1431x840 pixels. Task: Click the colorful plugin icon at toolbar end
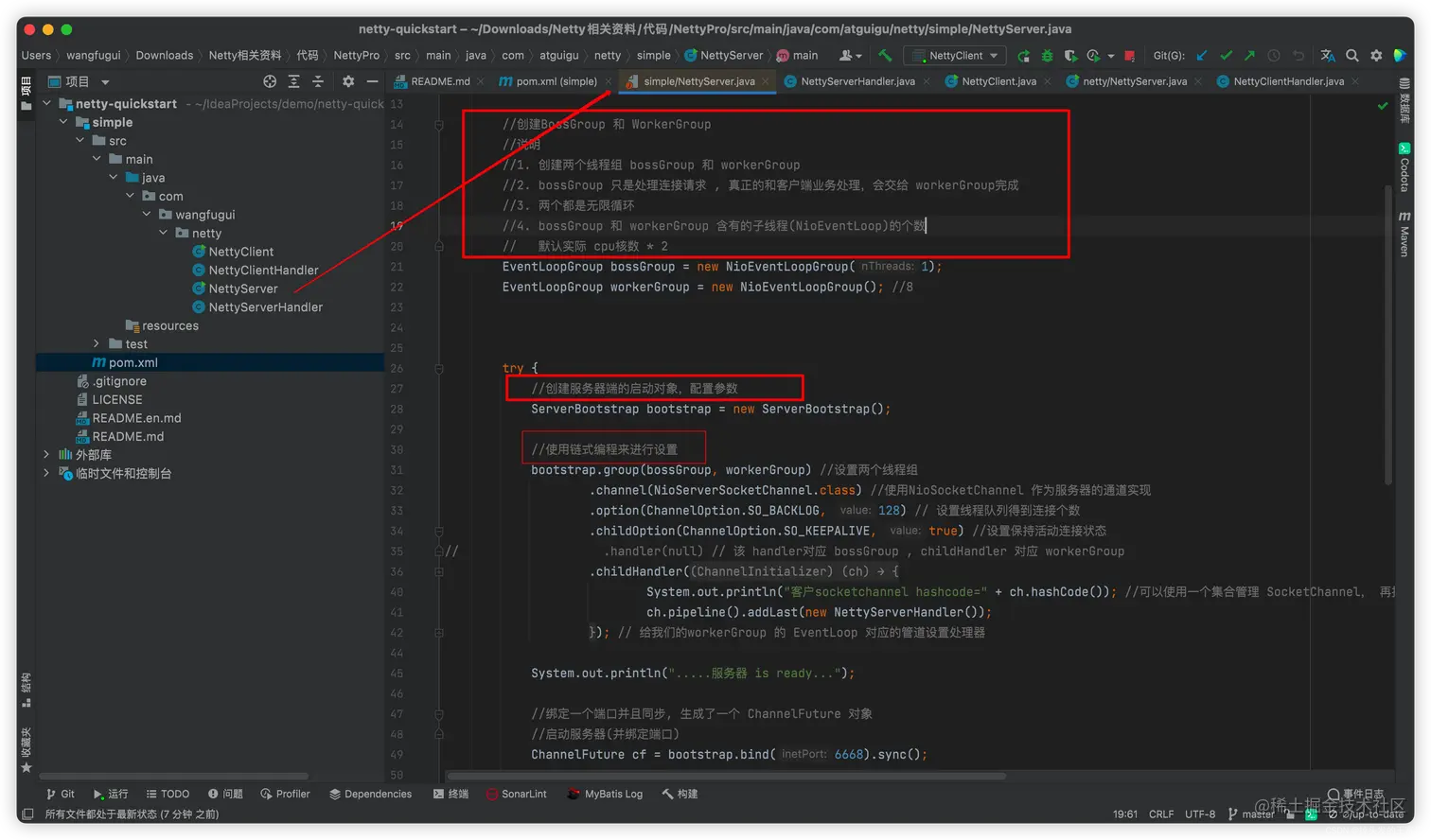[1401, 56]
